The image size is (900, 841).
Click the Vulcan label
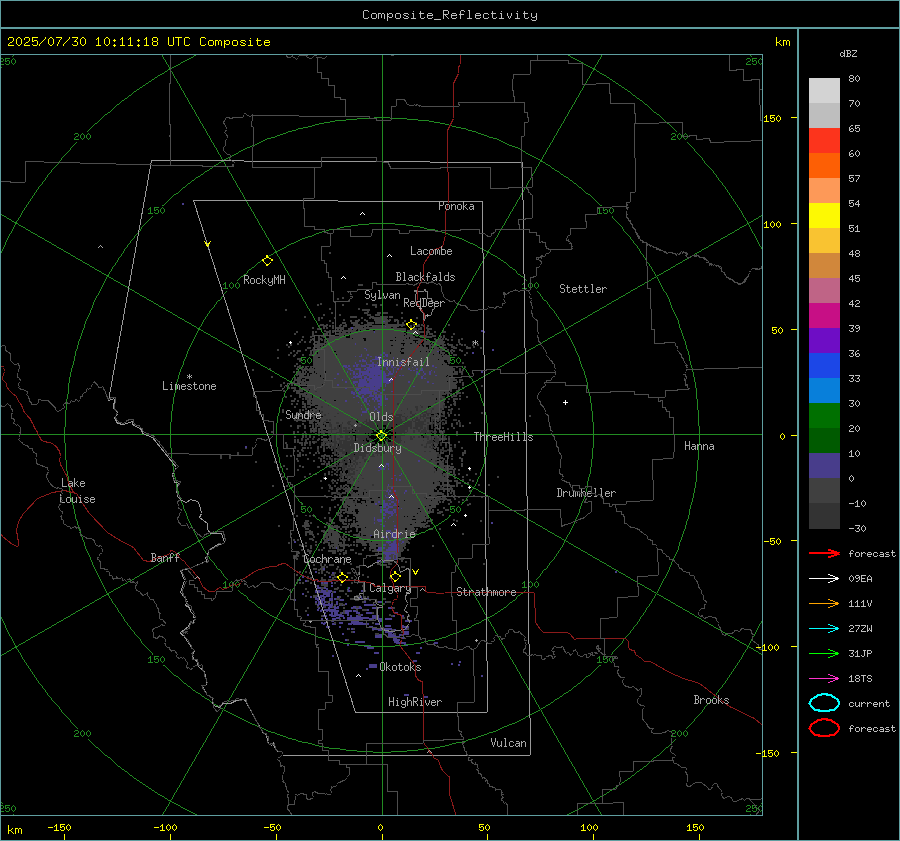[x=509, y=743]
